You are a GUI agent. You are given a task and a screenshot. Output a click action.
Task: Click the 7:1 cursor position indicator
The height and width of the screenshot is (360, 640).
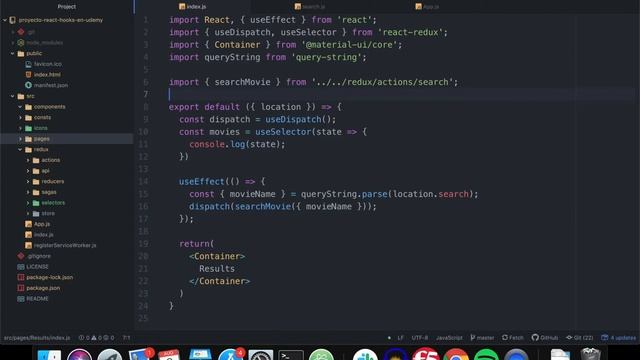pos(127,338)
